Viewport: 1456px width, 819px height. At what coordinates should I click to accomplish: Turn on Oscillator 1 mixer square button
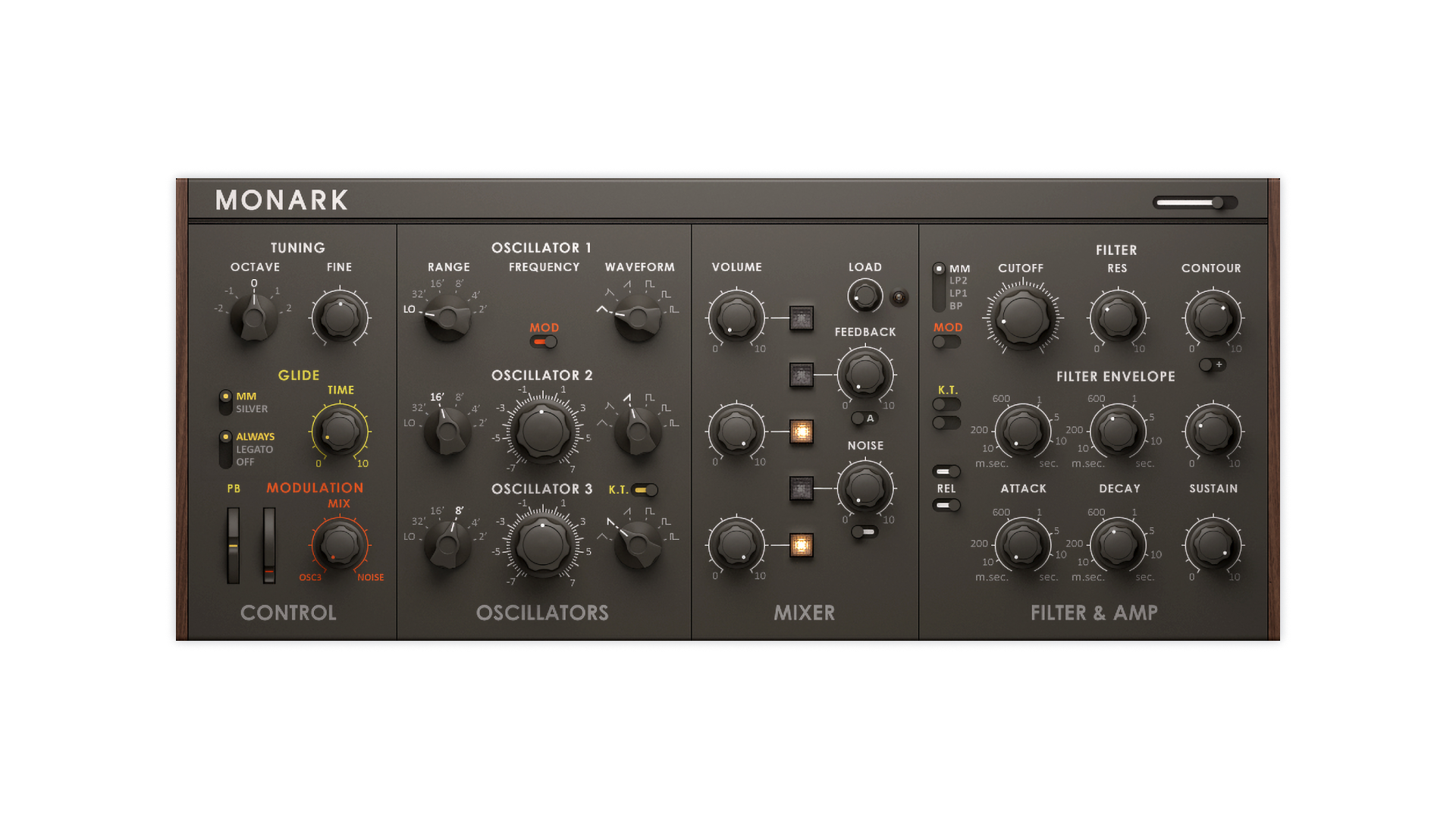click(801, 318)
